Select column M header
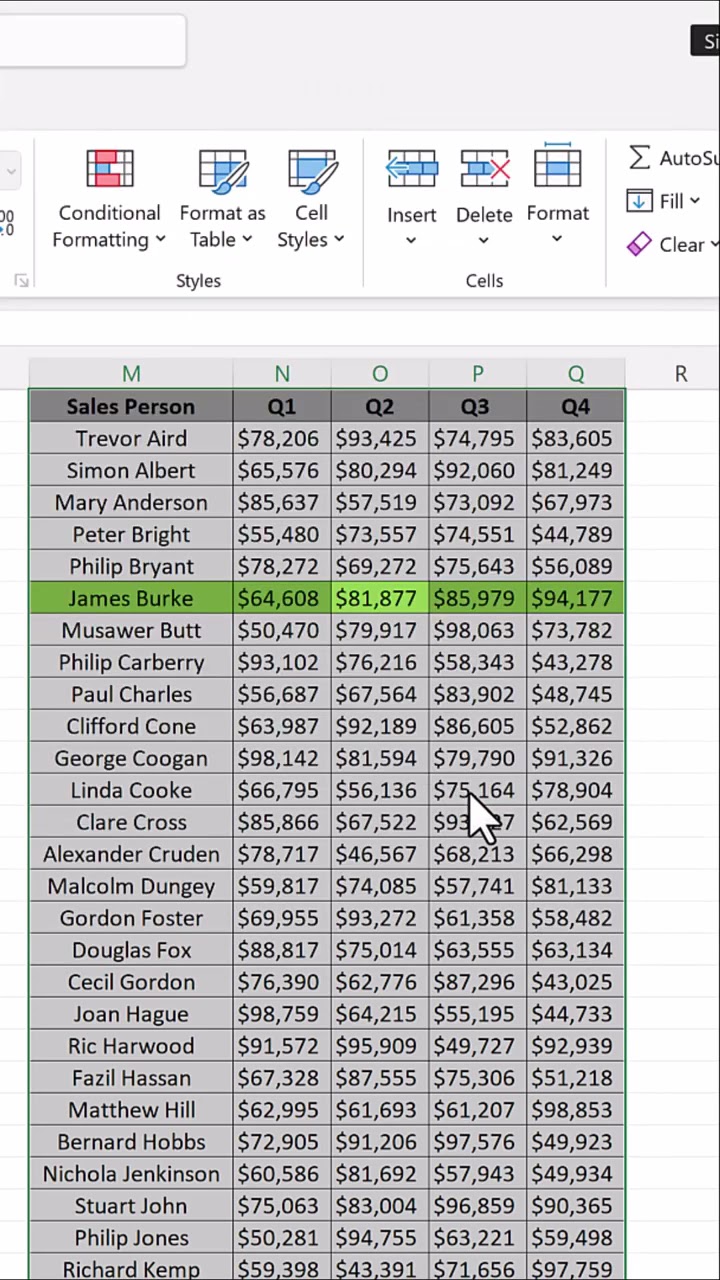This screenshot has width=720, height=1280. tap(131, 374)
